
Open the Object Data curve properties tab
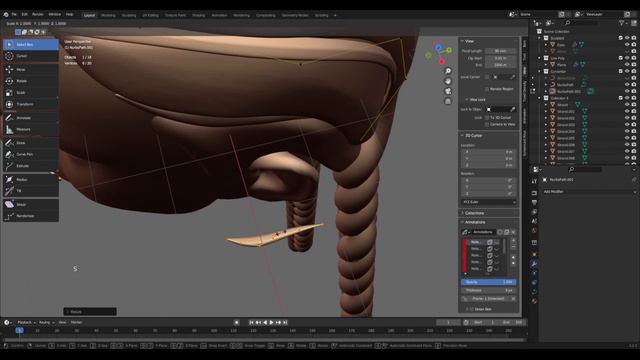click(x=534, y=292)
